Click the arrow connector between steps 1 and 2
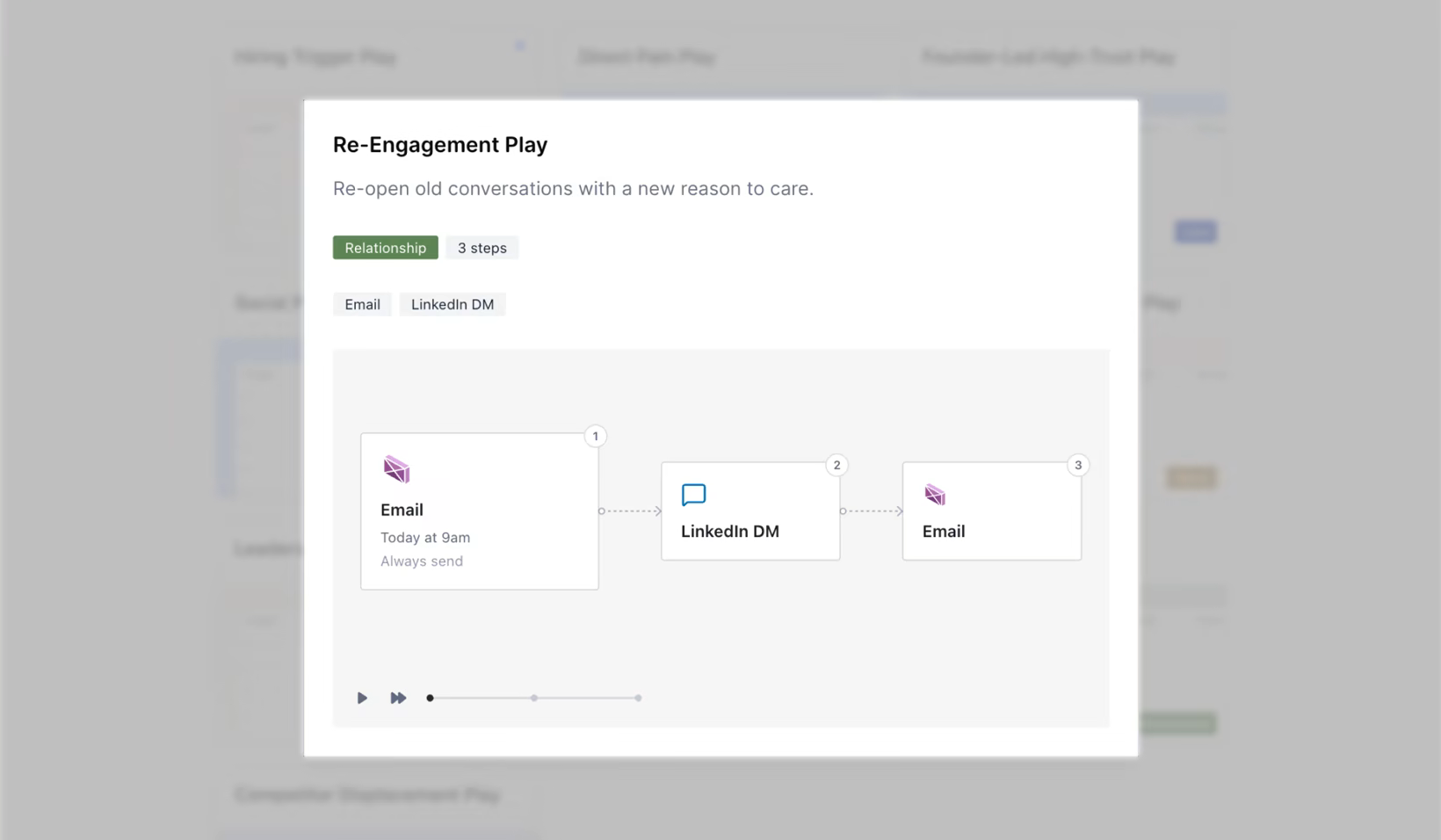 pyautogui.click(x=630, y=511)
